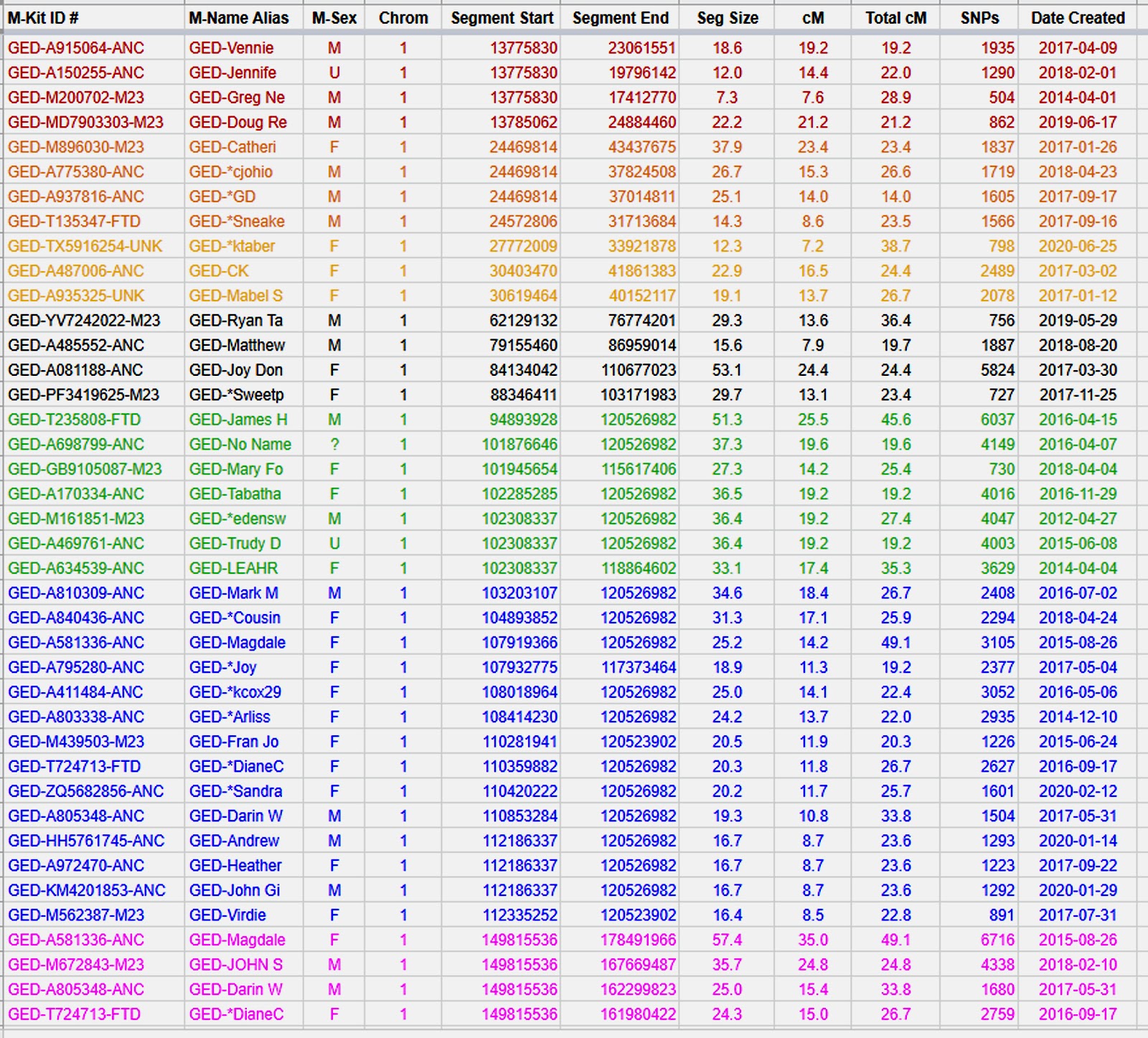
Task: Select kit ID GED-ZQ5682856-ANC
Action: pyautogui.click(x=86, y=791)
